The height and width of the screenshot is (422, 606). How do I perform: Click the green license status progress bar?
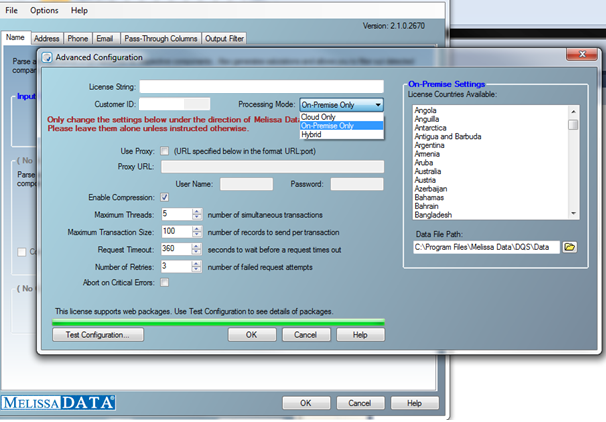click(218, 322)
